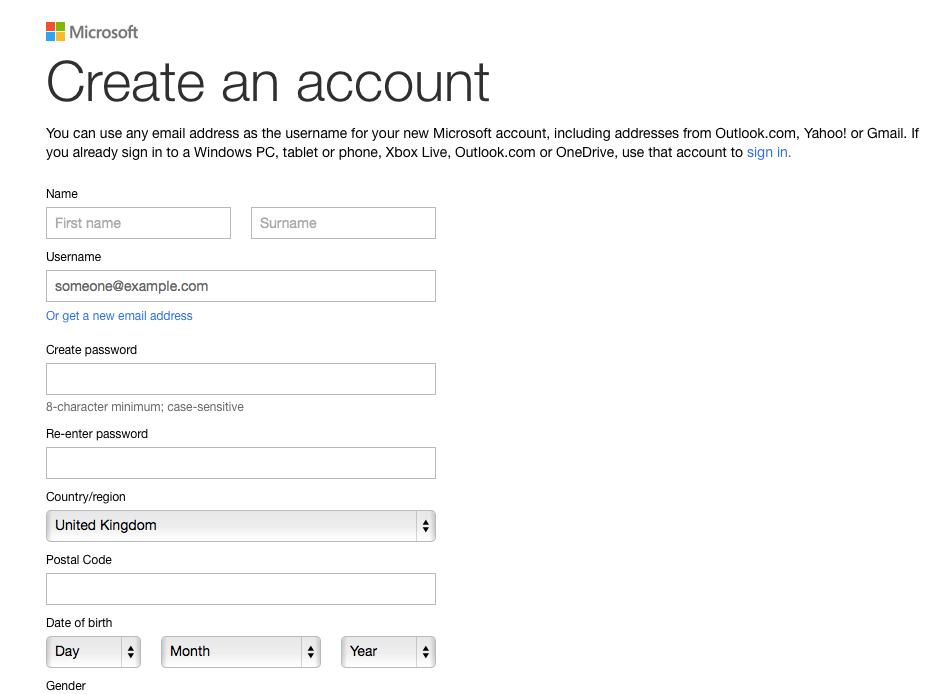Click the Username label text

click(73, 257)
